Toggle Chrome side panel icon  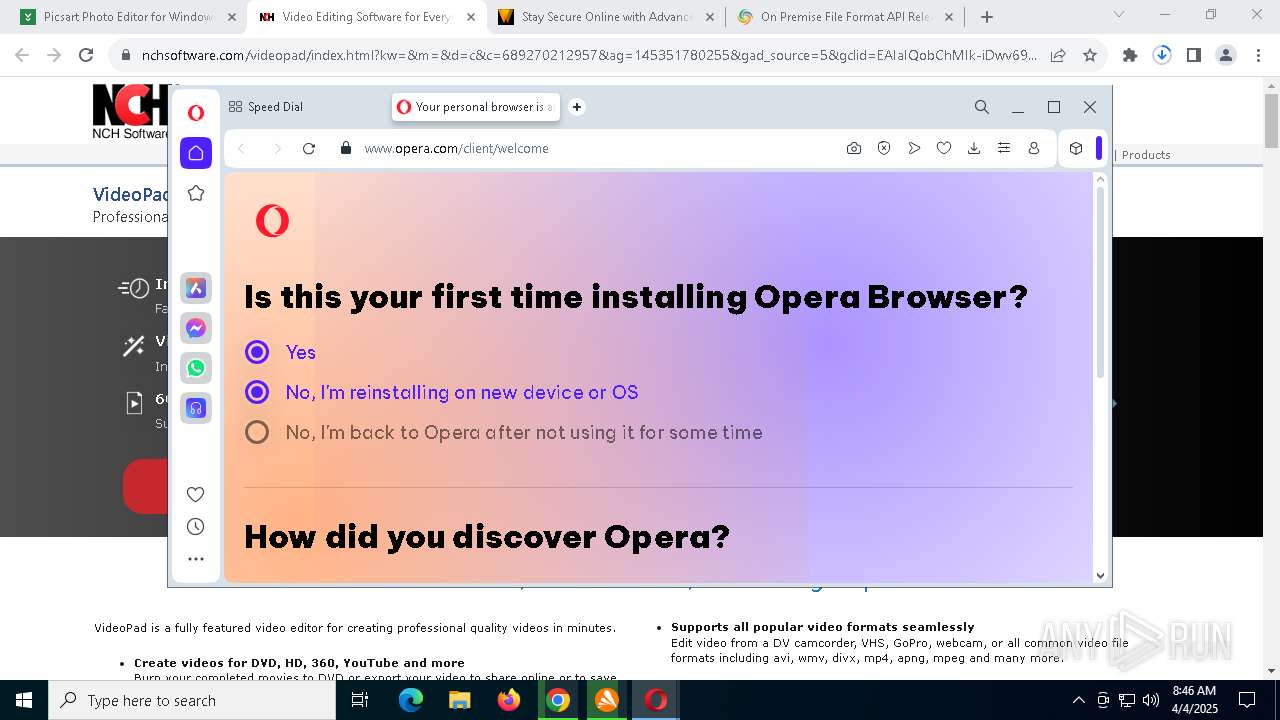(1194, 56)
